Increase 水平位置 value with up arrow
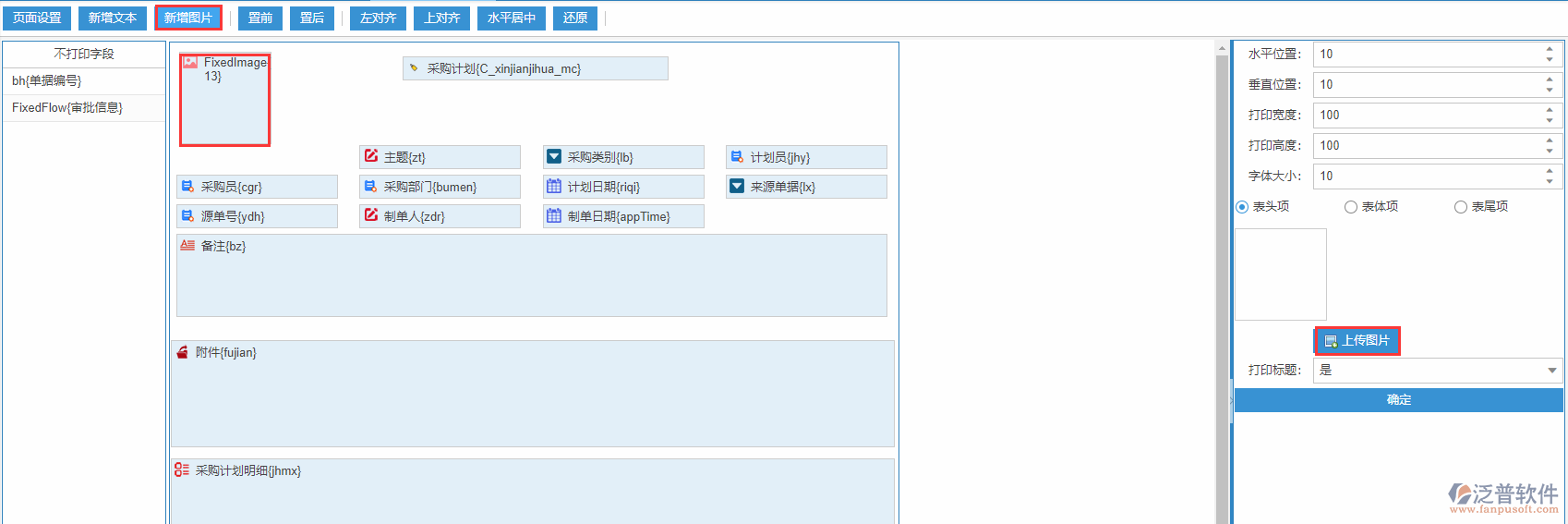The width and height of the screenshot is (1568, 524). pos(1550,49)
